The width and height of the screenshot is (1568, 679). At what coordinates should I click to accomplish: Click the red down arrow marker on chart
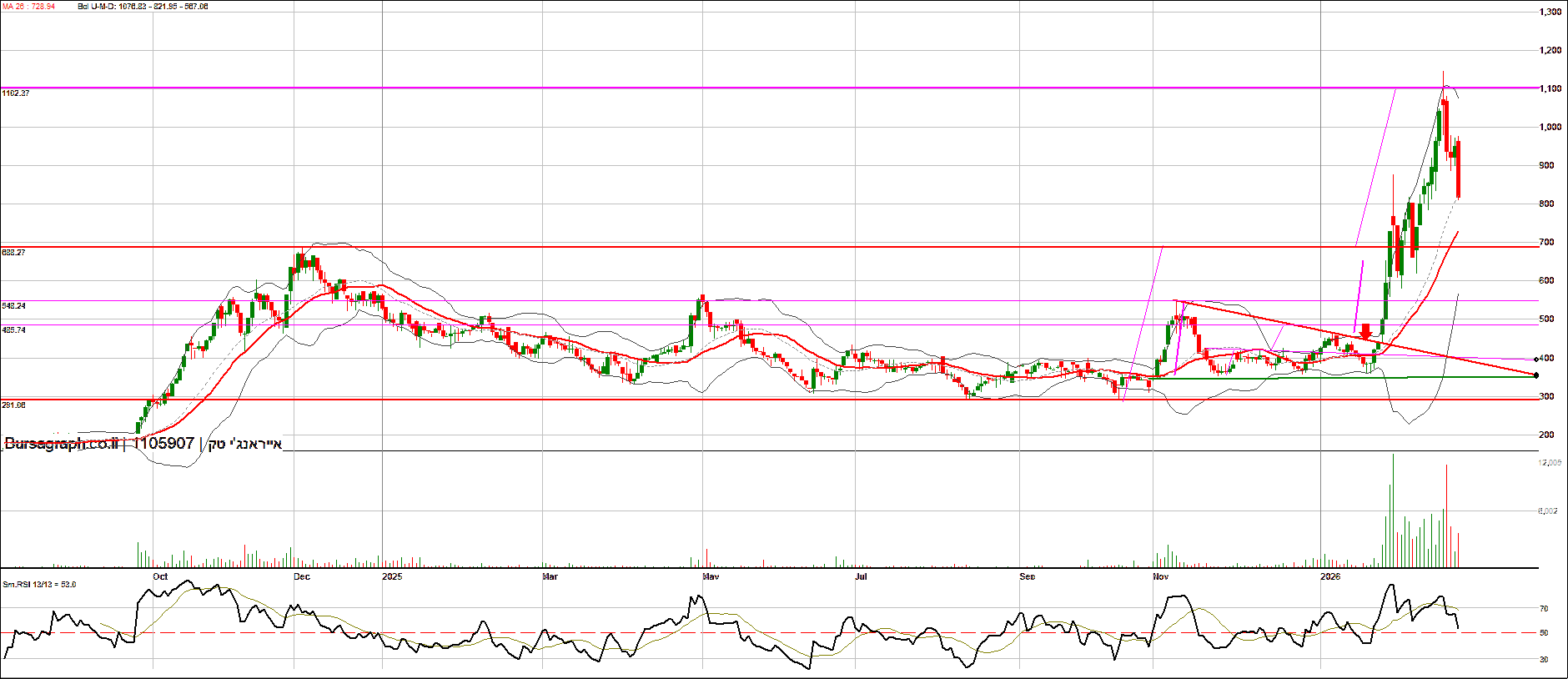(x=1365, y=331)
